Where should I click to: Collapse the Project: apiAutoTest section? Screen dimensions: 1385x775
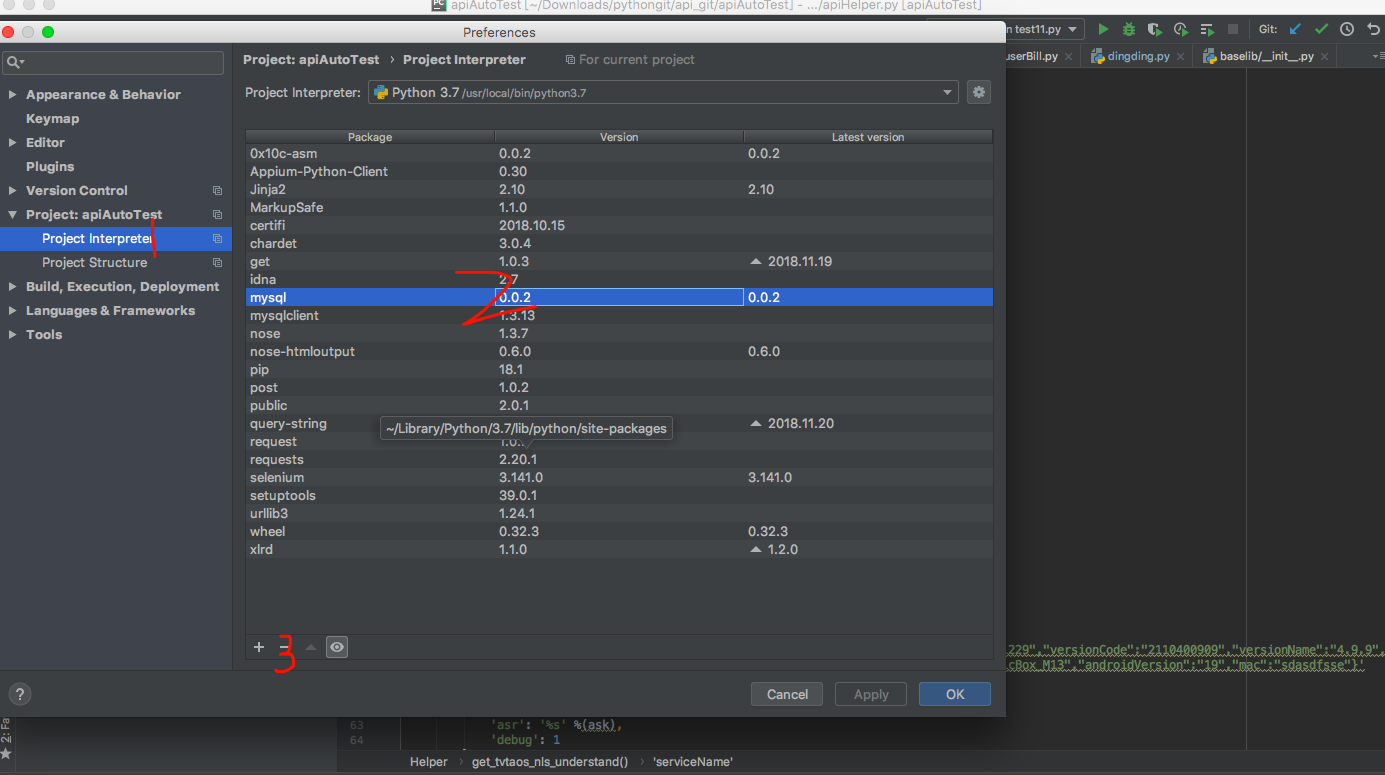[12, 214]
